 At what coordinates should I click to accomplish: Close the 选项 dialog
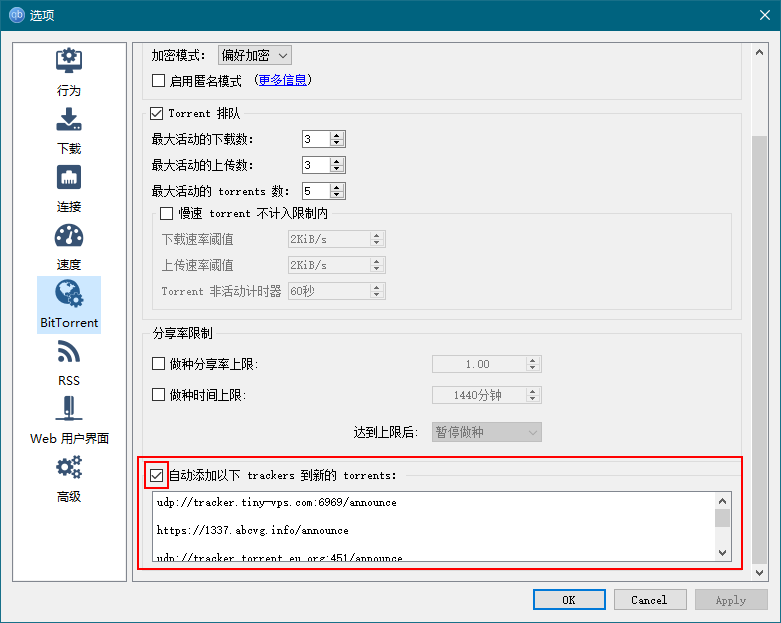tap(765, 15)
